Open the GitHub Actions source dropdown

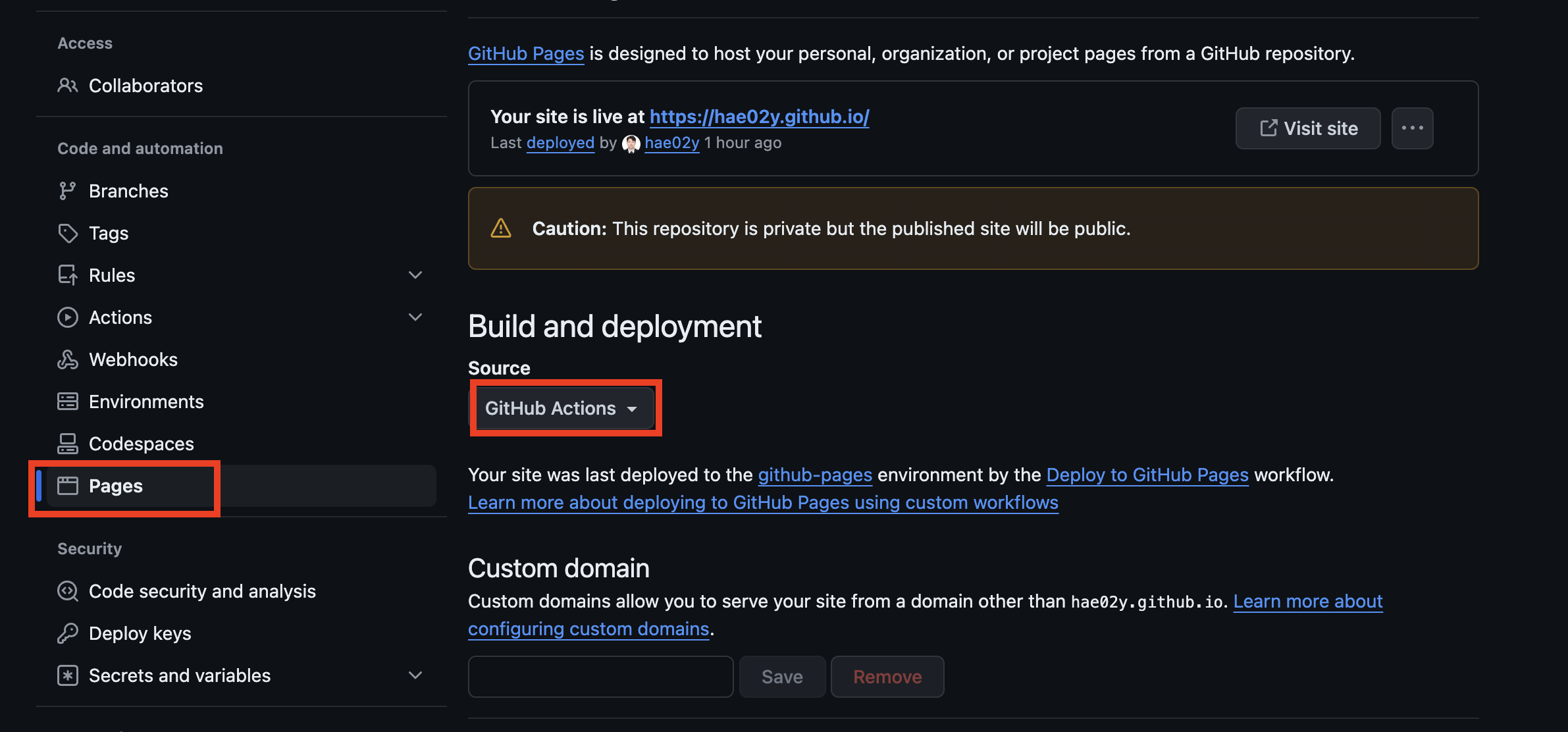(x=562, y=408)
